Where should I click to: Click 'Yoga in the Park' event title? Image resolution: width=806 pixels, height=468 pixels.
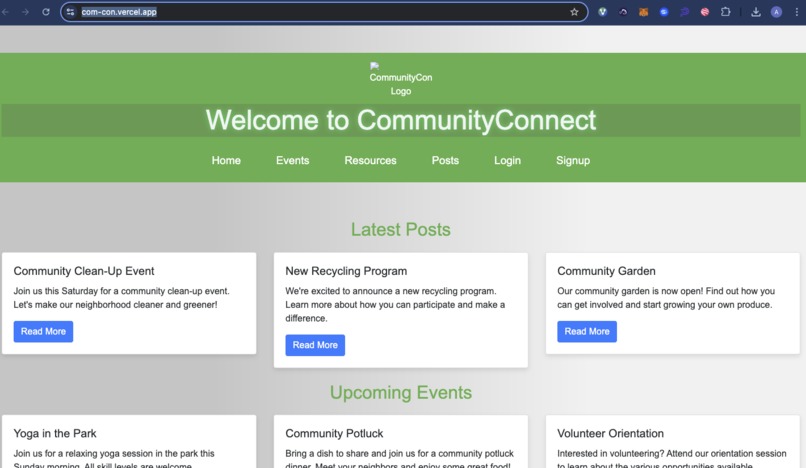55,434
